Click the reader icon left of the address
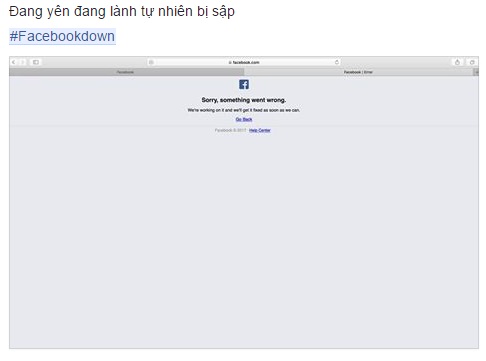486x361 pixels. (x=151, y=62)
